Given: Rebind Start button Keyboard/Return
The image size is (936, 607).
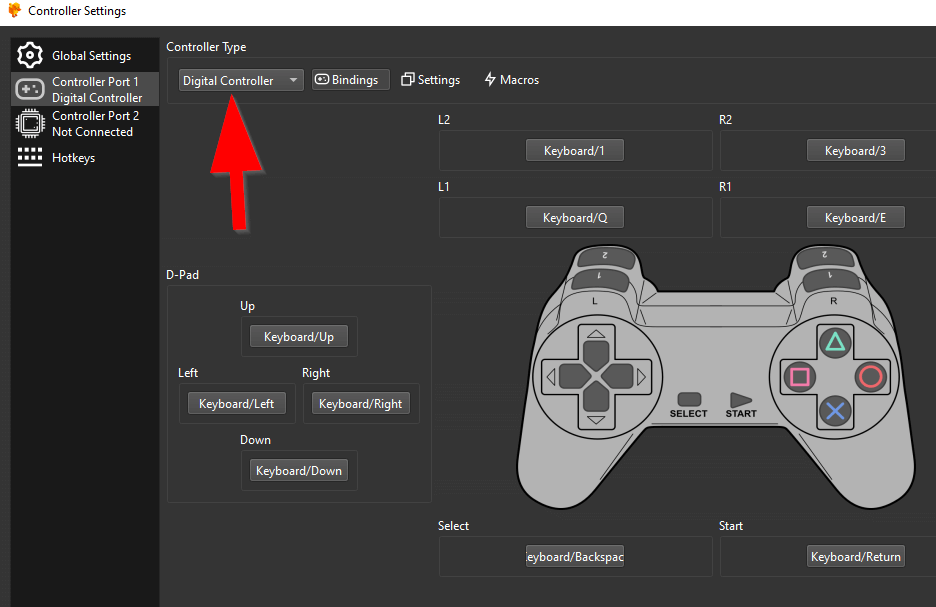Looking at the screenshot, I should (855, 556).
